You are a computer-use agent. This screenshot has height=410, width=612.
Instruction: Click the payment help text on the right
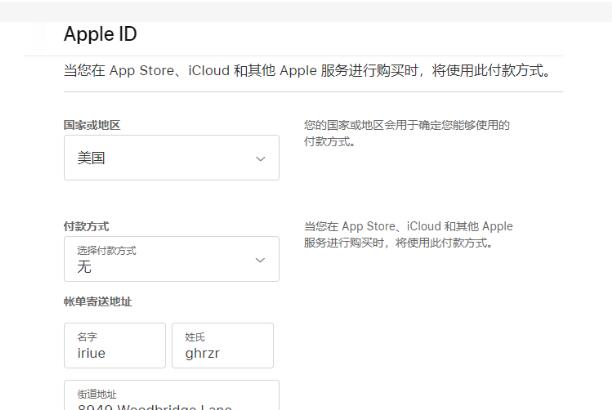408,234
